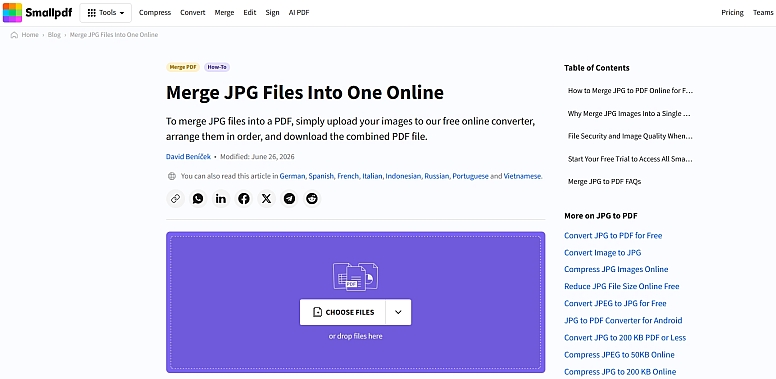Image resolution: width=776 pixels, height=379 pixels.
Task: Share on Reddit icon
Action: click(x=312, y=199)
